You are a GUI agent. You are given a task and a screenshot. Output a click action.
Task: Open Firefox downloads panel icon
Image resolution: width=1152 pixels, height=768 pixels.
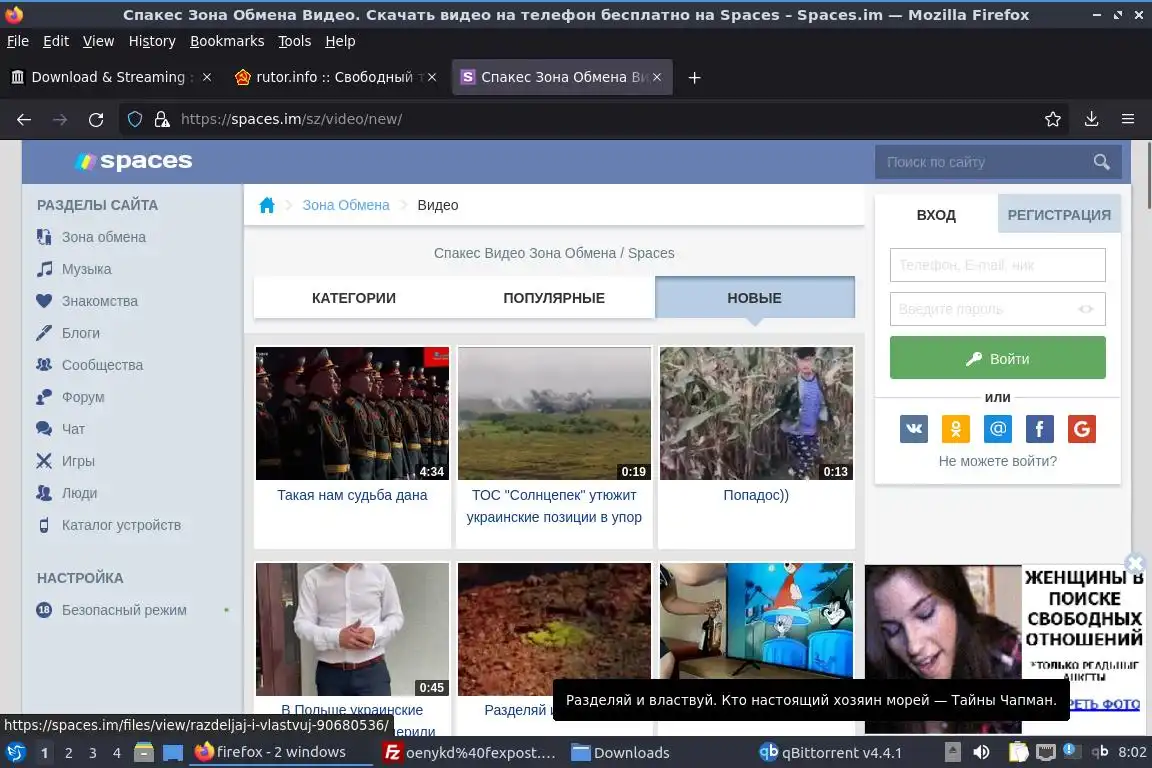pos(1092,119)
